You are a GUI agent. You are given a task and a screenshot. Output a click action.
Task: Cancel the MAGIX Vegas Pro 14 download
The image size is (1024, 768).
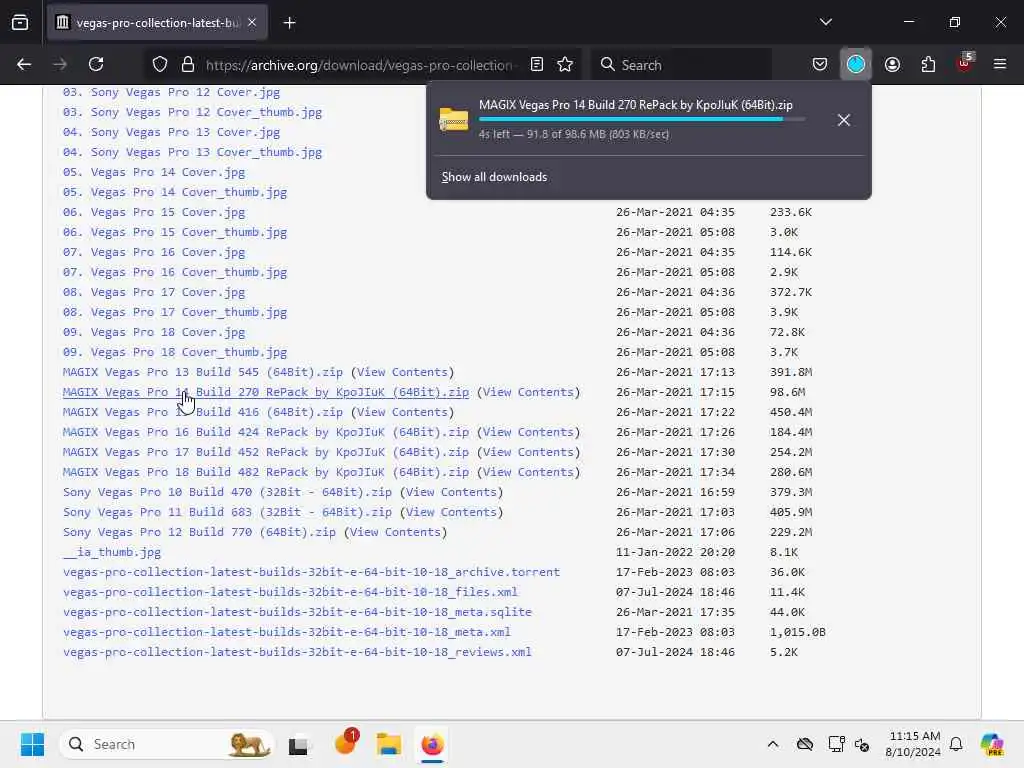[844, 120]
